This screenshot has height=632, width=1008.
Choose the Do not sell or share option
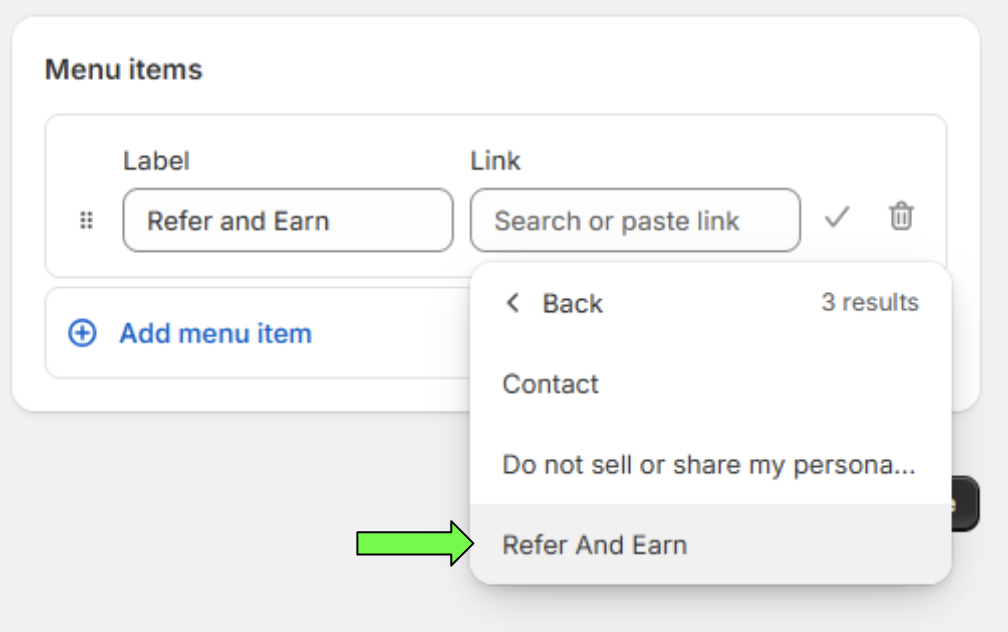710,464
